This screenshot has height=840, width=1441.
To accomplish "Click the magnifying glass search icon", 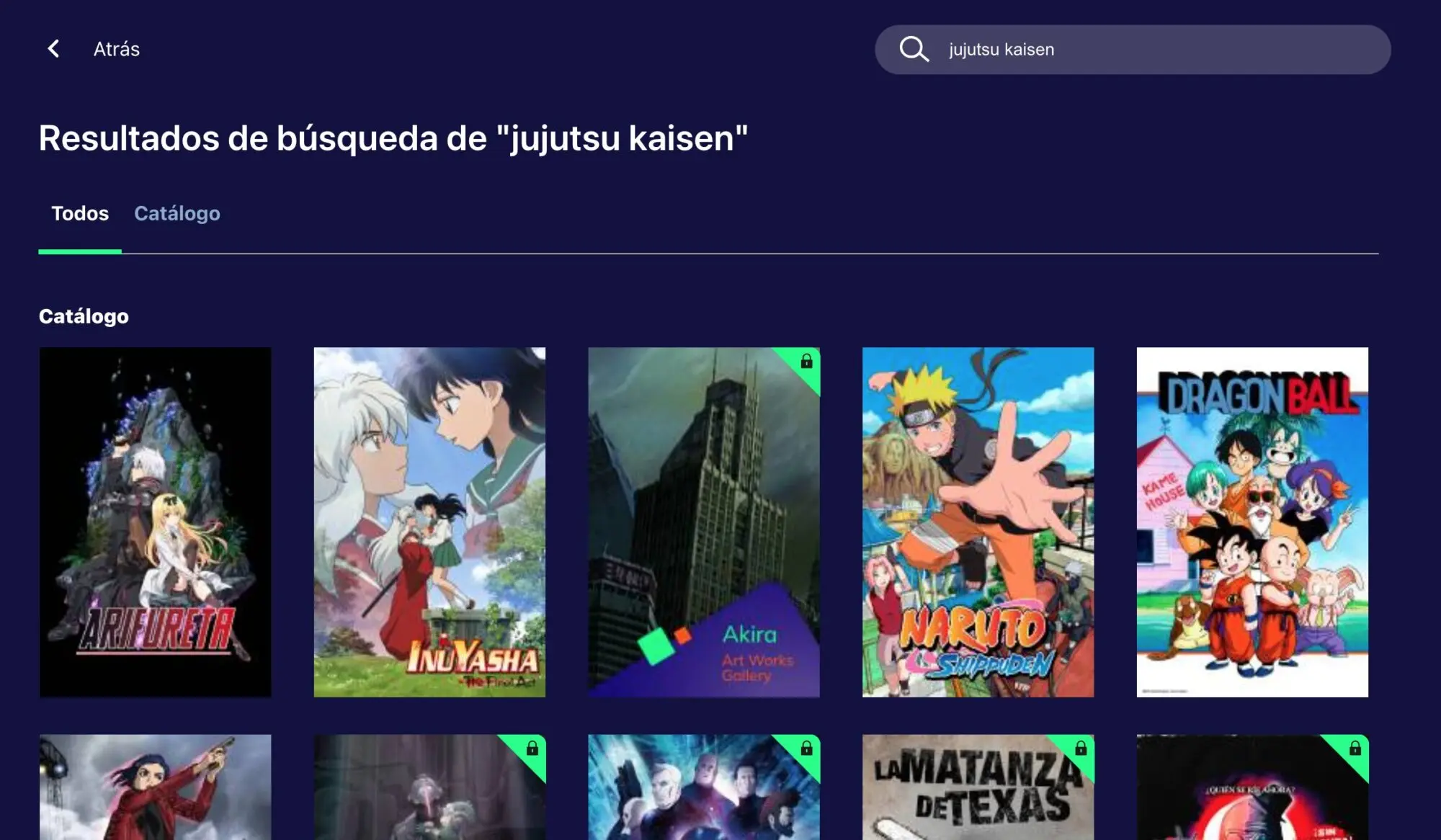I will (914, 49).
